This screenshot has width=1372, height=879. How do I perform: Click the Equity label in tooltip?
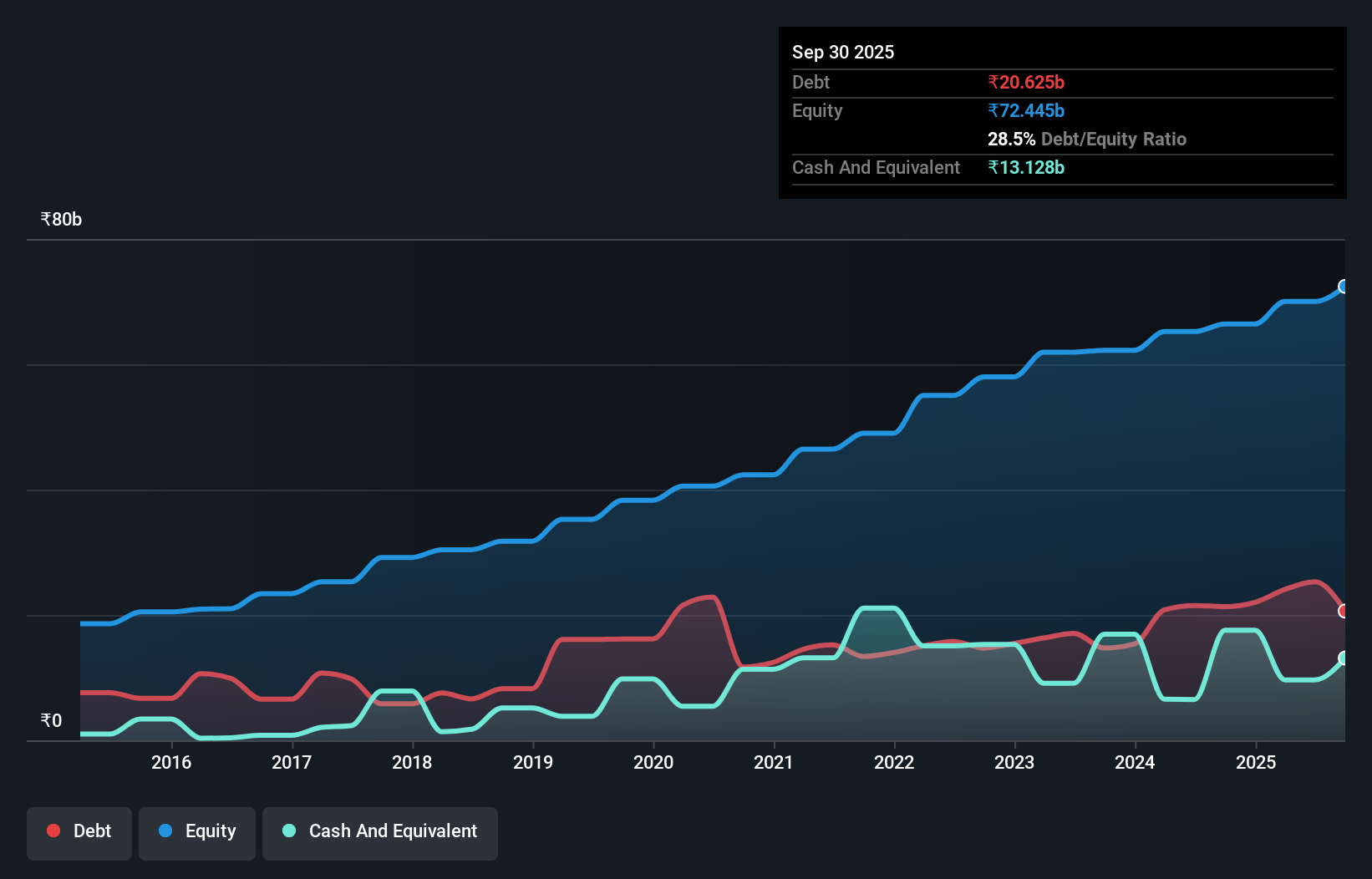(817, 110)
